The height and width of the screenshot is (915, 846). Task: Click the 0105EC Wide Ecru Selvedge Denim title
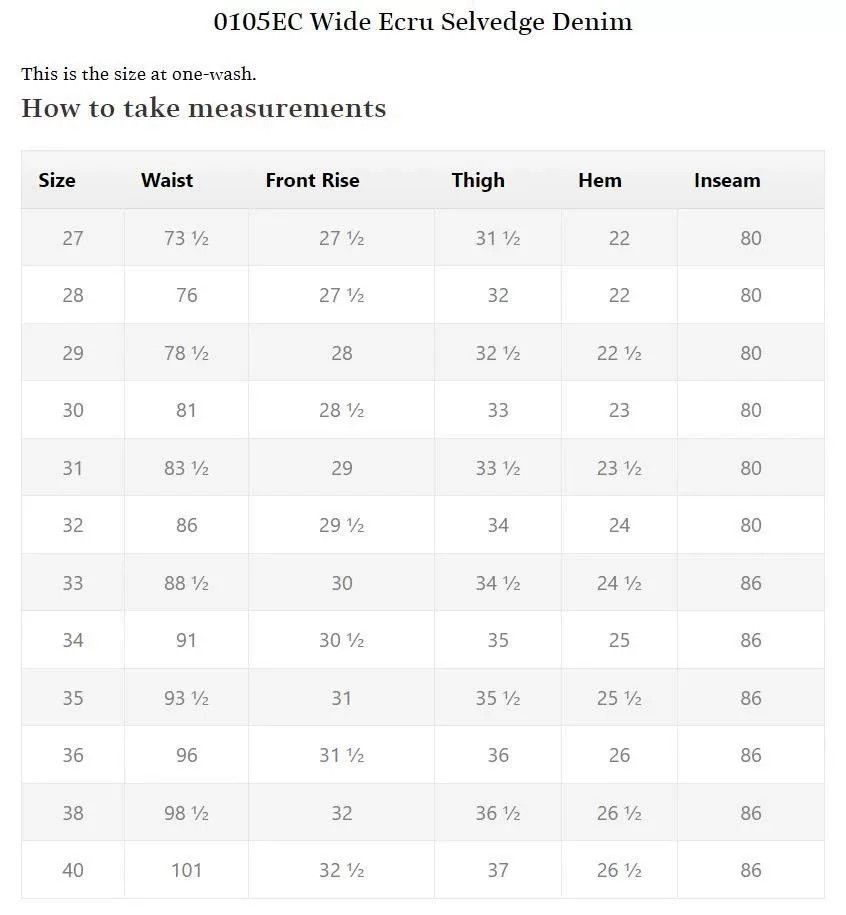(x=423, y=22)
